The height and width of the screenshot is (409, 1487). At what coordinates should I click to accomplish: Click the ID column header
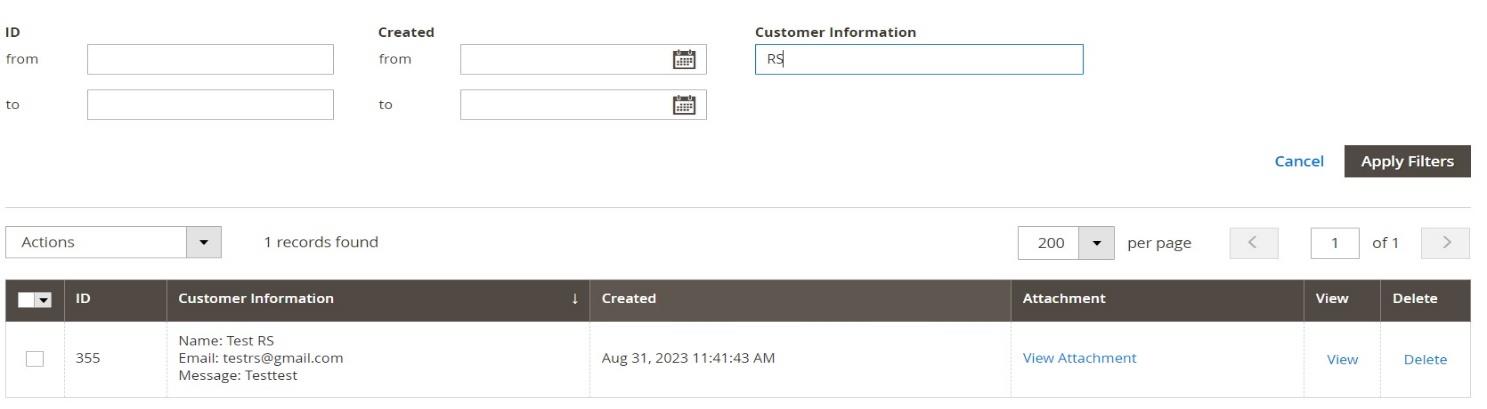coord(84,299)
